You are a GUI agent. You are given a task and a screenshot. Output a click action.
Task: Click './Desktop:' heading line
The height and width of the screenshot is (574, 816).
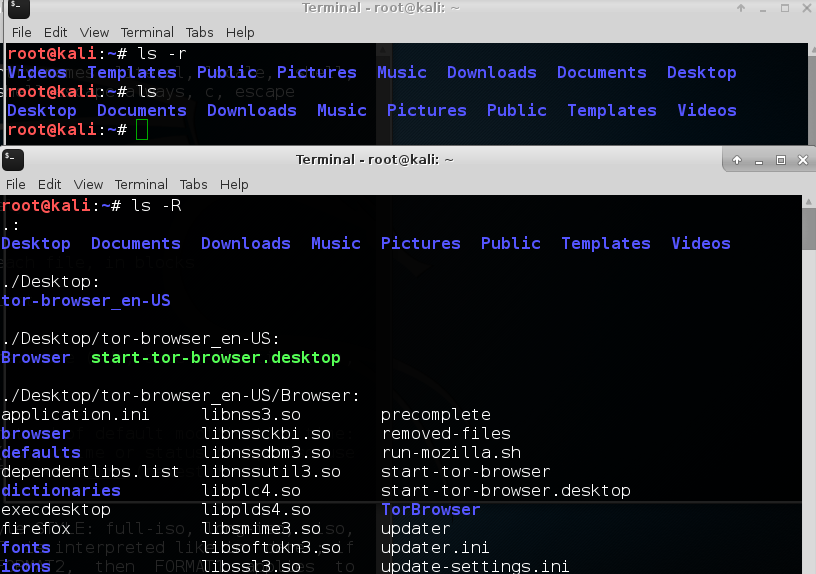pyautogui.click(x=50, y=282)
